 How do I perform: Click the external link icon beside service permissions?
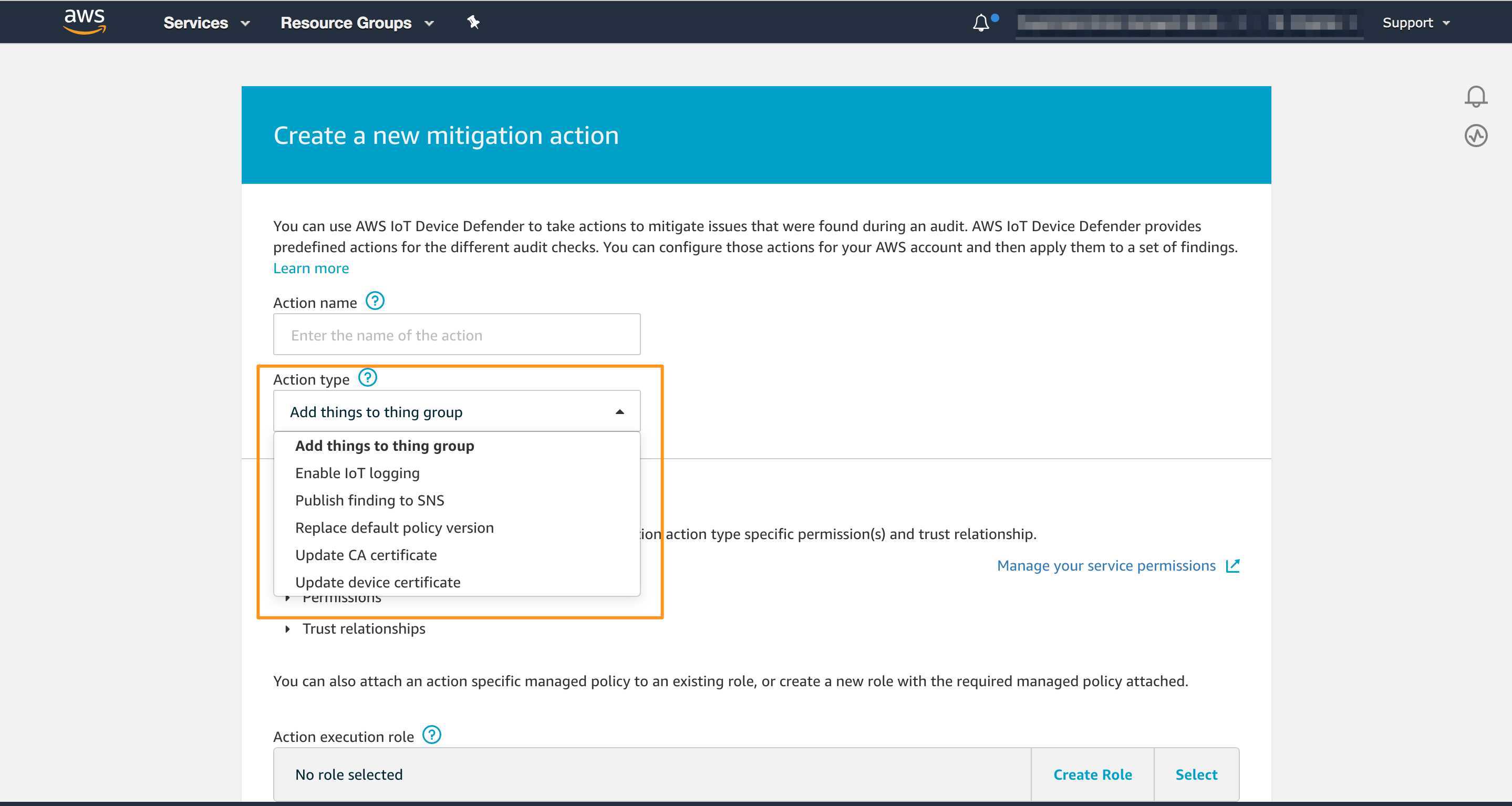(1233, 565)
